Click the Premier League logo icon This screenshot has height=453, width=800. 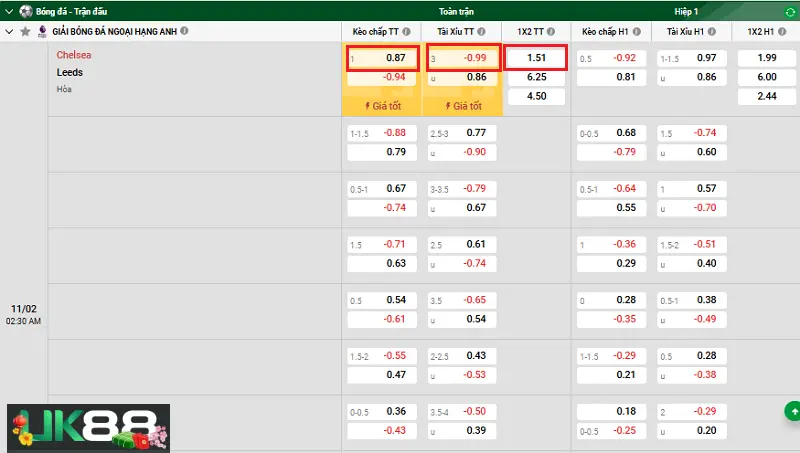(x=41, y=32)
